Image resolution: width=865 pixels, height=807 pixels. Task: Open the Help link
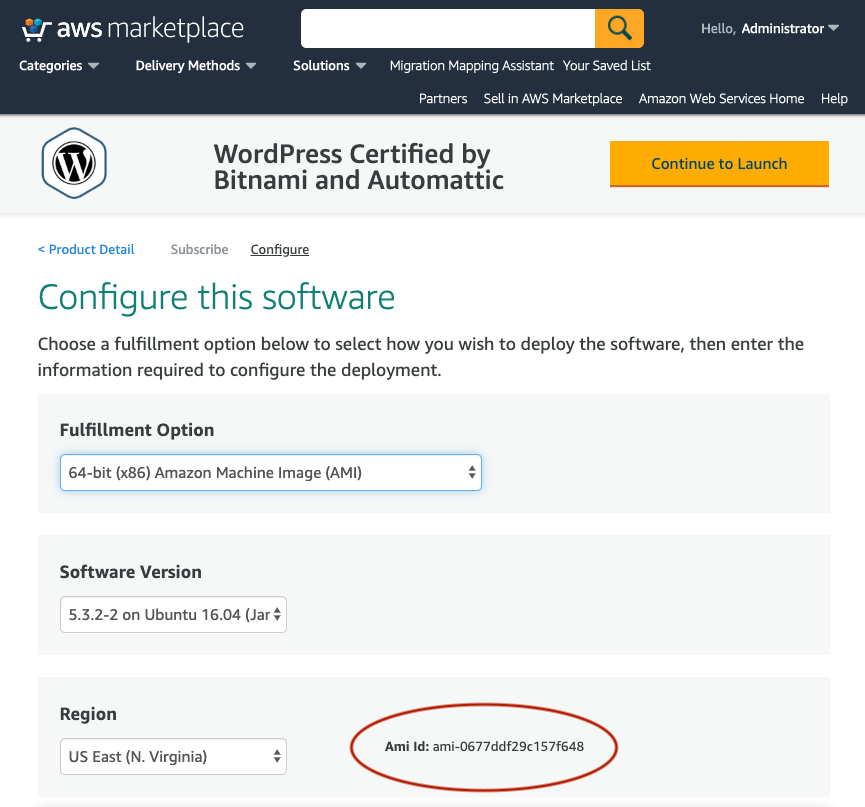coord(834,99)
